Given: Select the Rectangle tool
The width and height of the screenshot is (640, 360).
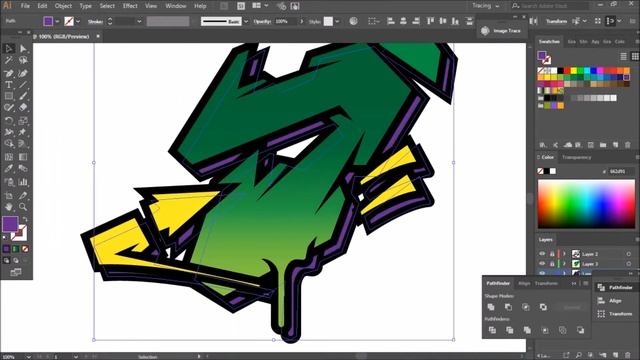Looking at the screenshot, I should [x=9, y=96].
